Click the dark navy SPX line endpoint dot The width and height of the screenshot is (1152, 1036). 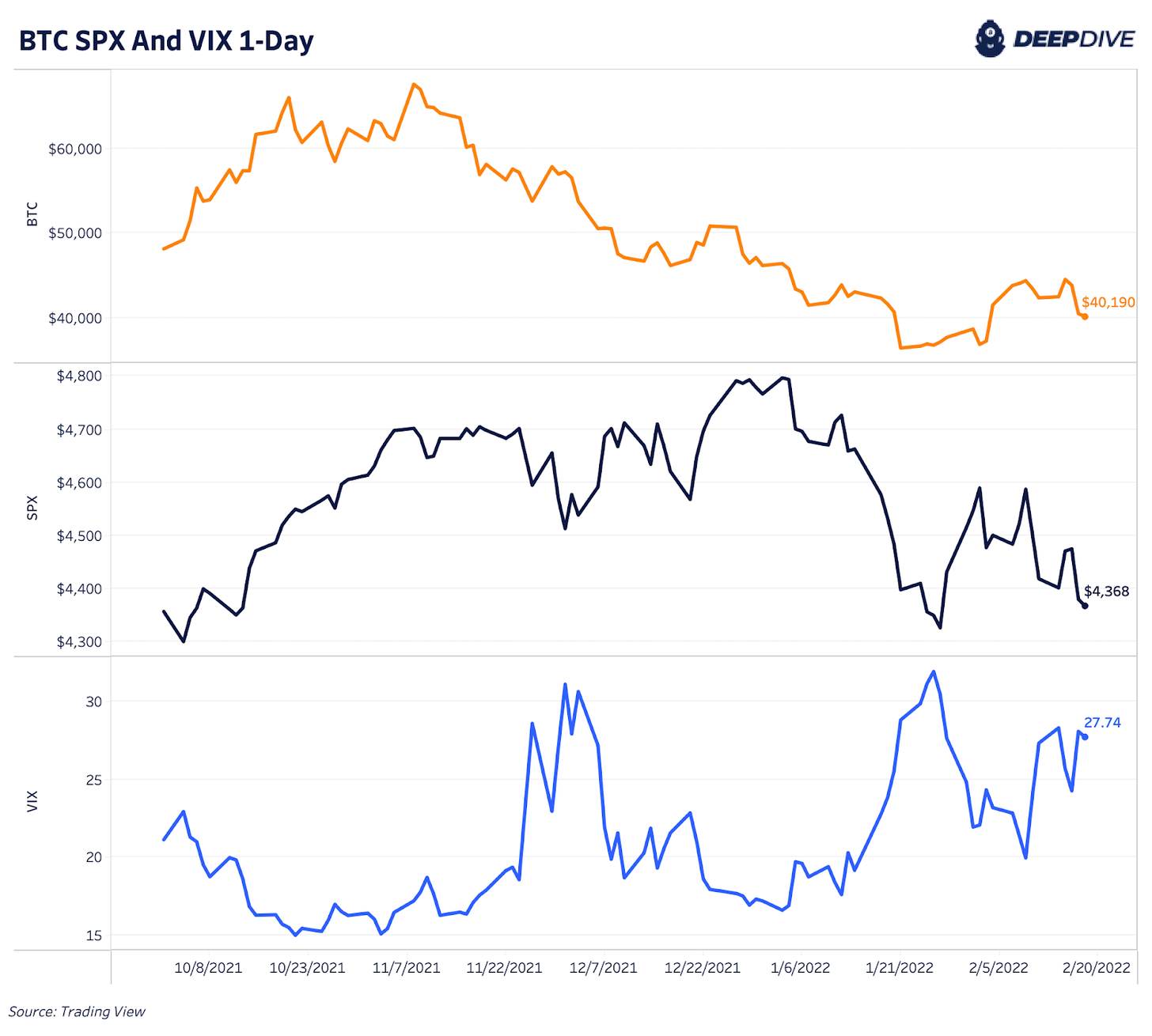point(1085,606)
